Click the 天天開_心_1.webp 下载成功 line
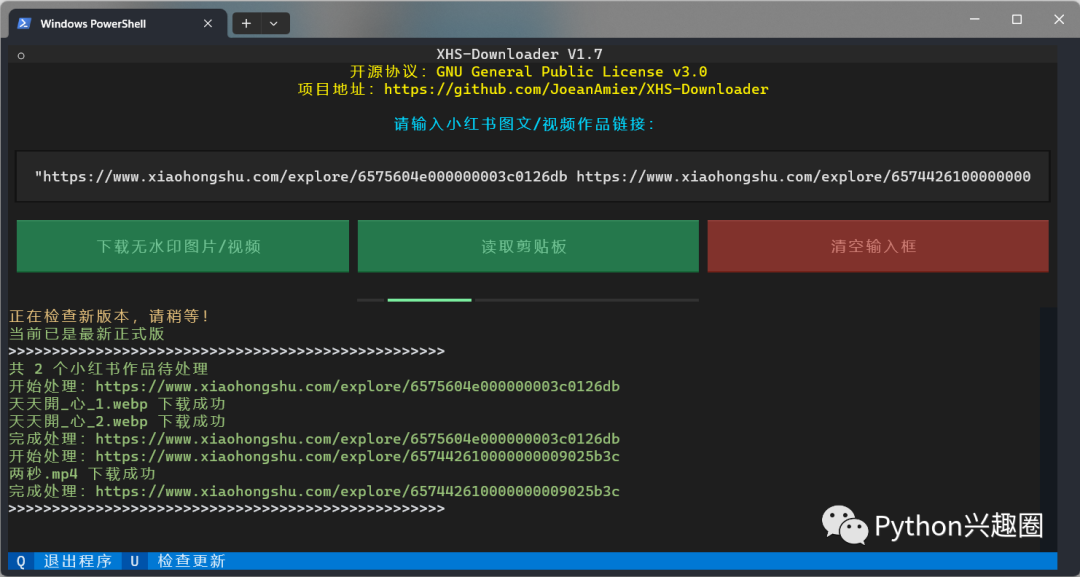Image resolution: width=1080 pixels, height=577 pixels. coord(117,404)
